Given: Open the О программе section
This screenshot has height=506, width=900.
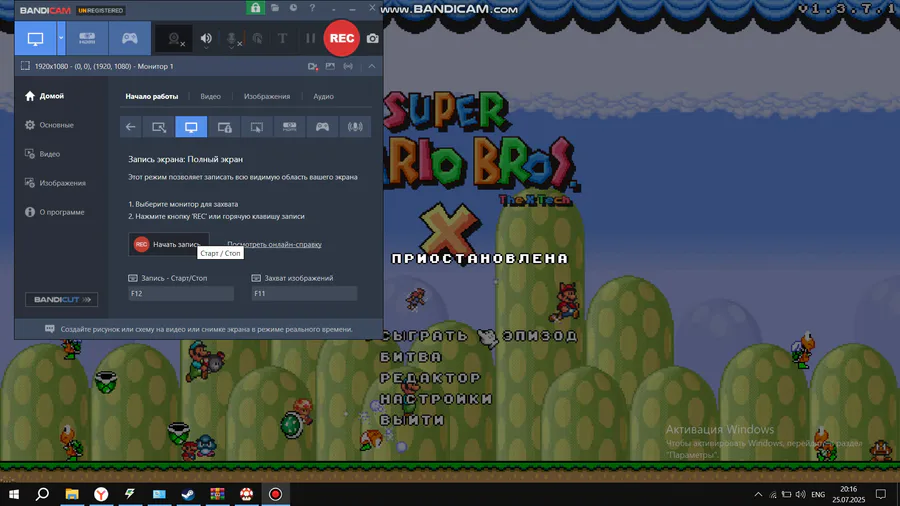Looking at the screenshot, I should pyautogui.click(x=61, y=212).
